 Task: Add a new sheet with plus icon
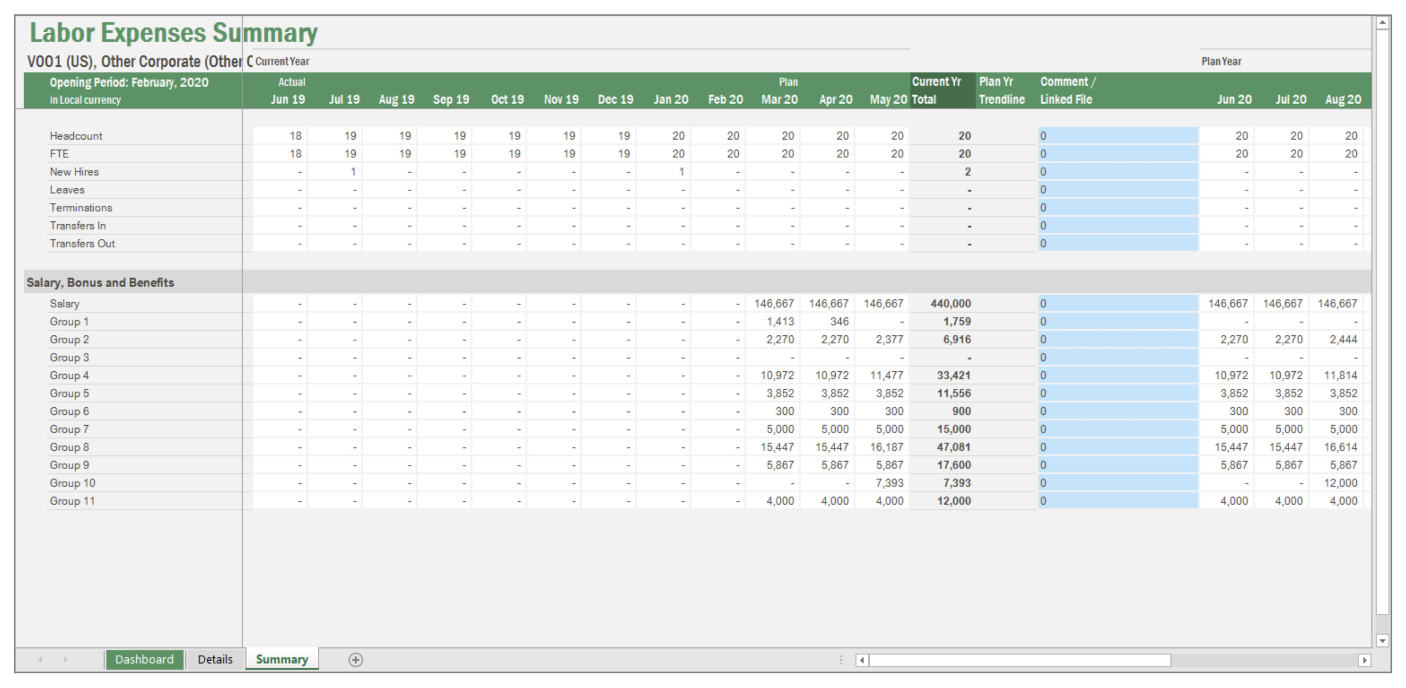(355, 660)
